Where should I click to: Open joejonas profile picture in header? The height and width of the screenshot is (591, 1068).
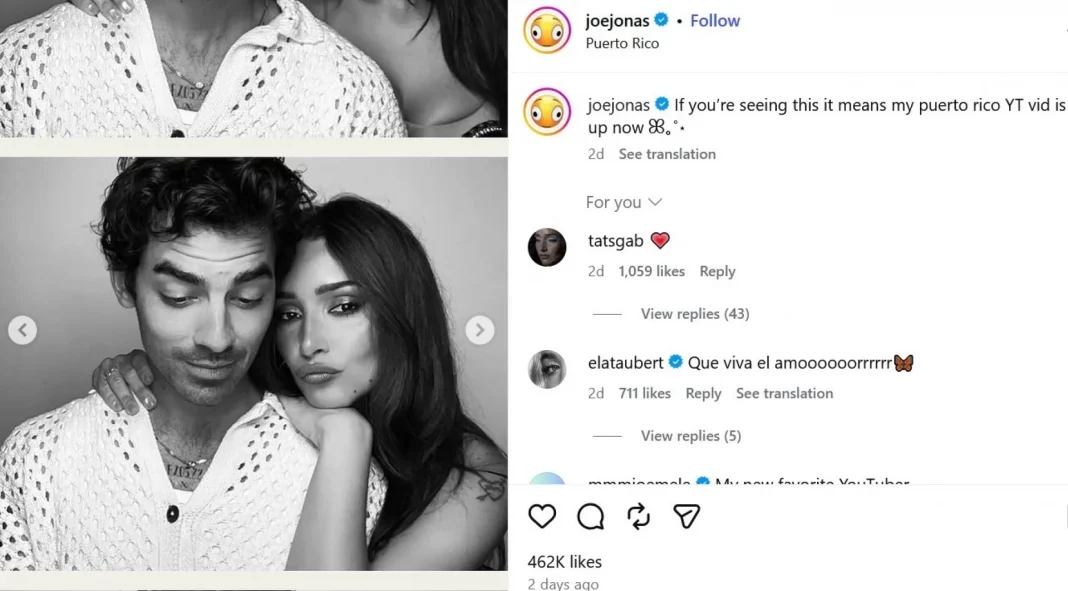tap(547, 30)
